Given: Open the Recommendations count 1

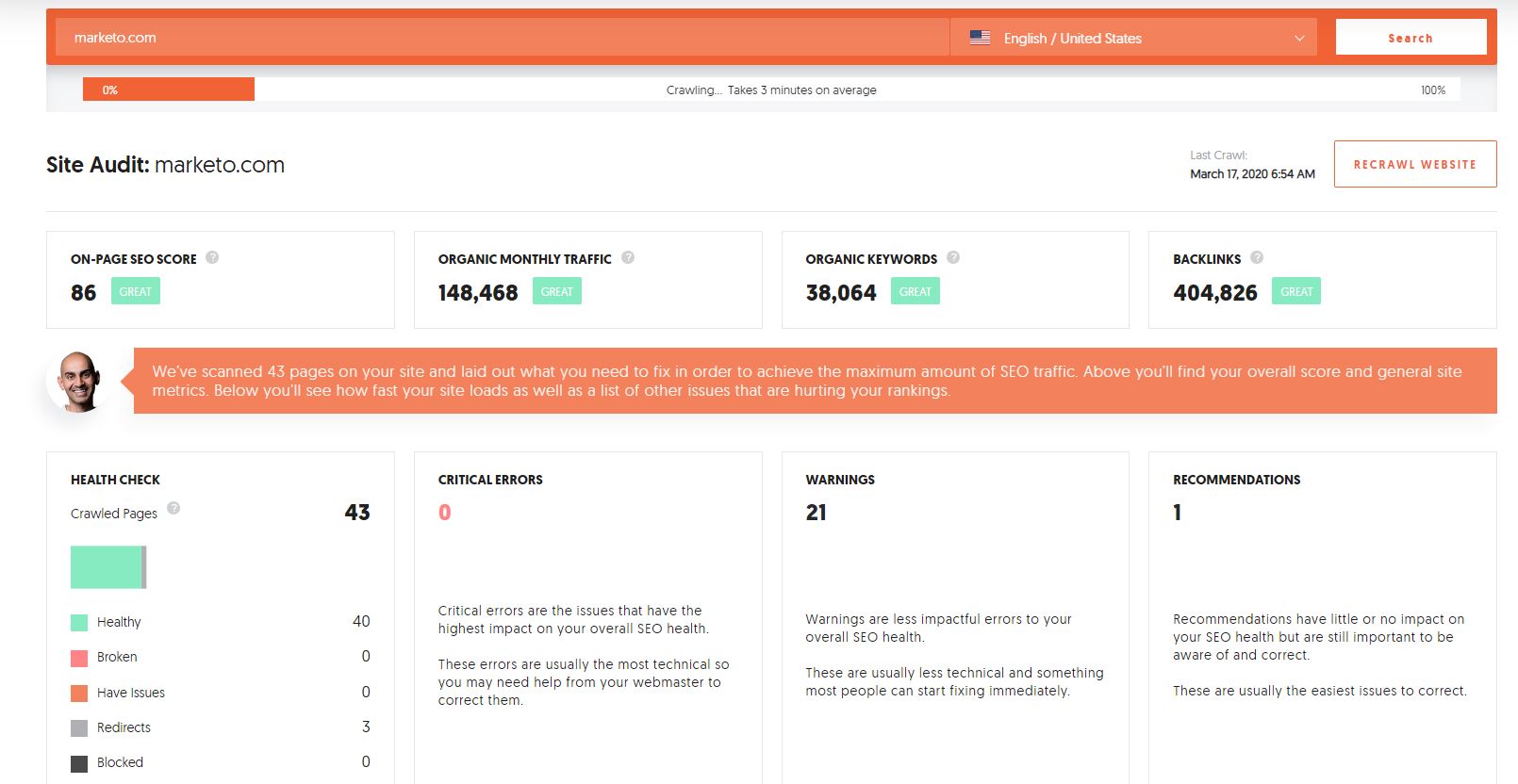Looking at the screenshot, I should [1177, 513].
